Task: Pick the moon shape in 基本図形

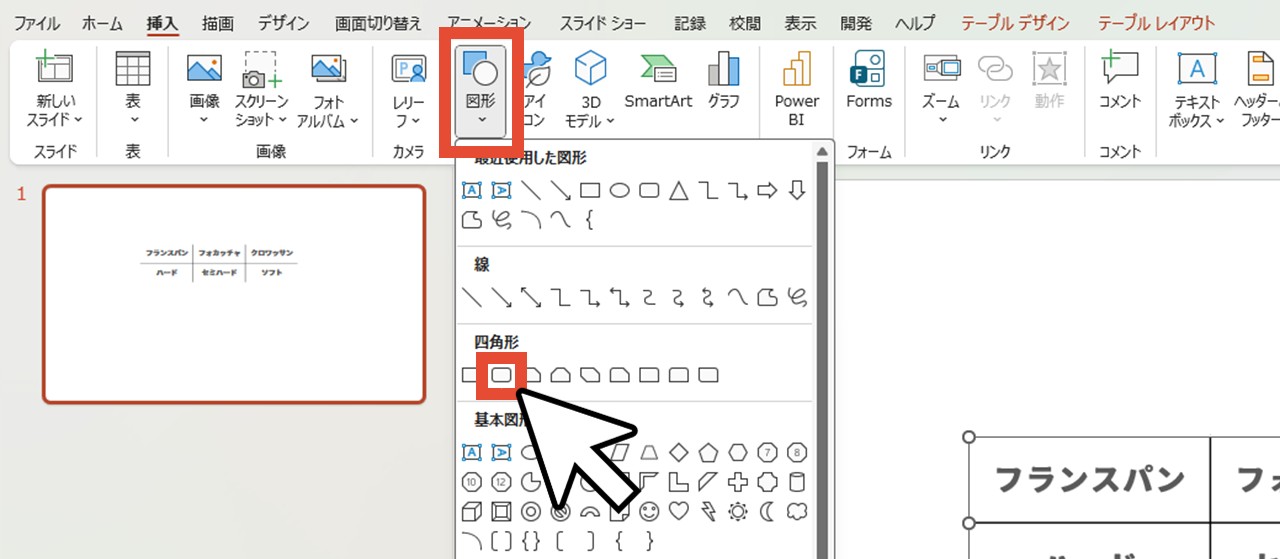Action: [767, 512]
